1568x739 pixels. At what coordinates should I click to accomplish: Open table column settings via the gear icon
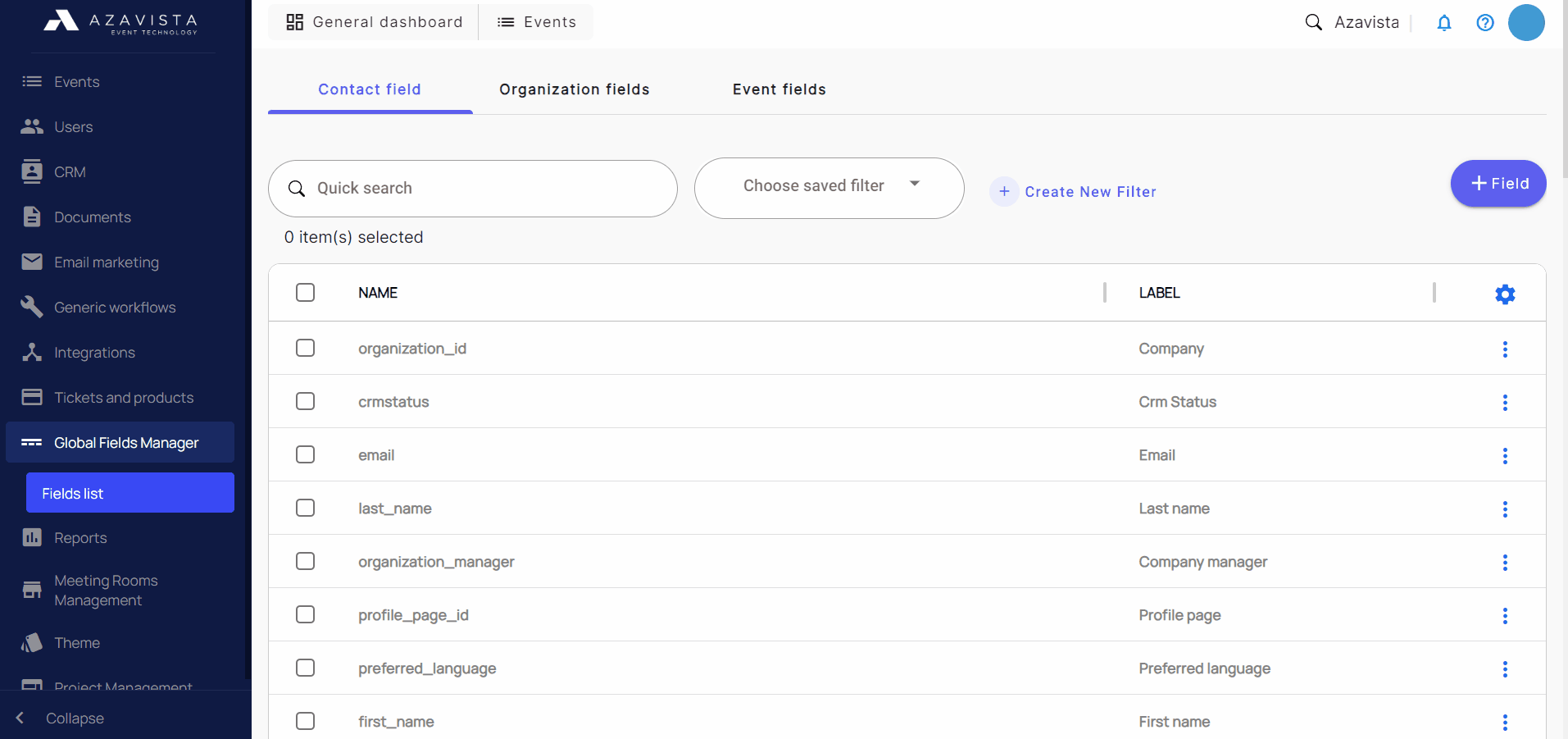pos(1505,294)
